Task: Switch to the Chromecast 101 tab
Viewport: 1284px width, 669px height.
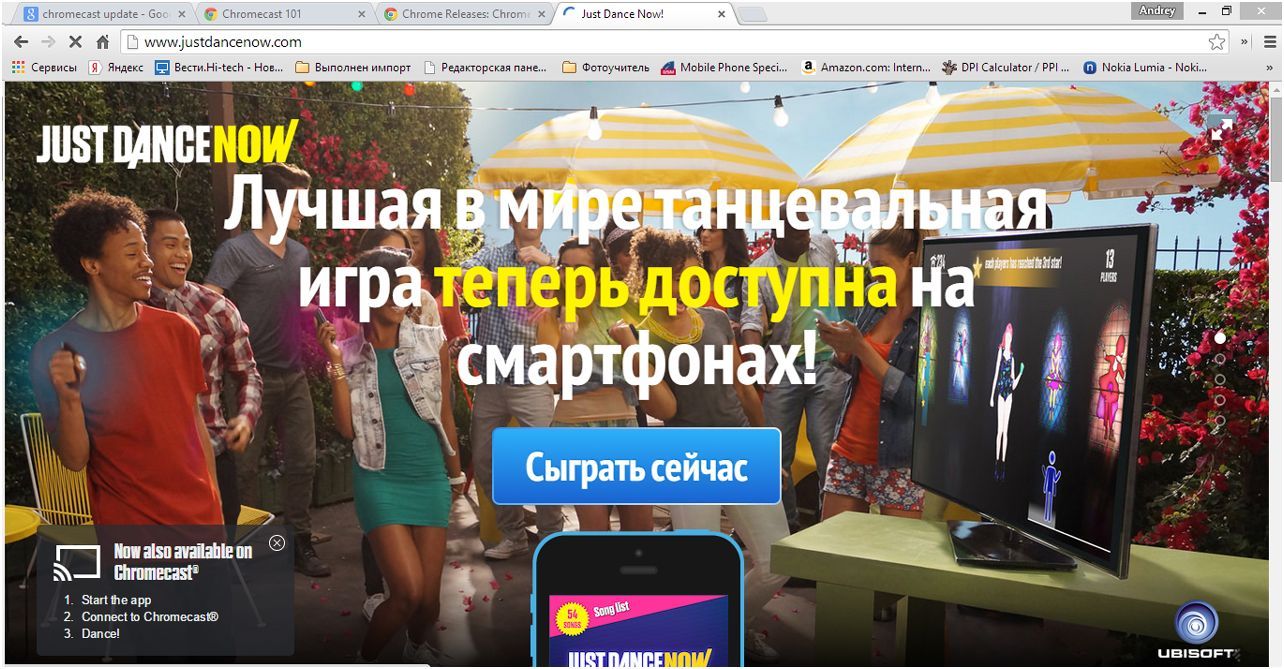Action: point(280,14)
